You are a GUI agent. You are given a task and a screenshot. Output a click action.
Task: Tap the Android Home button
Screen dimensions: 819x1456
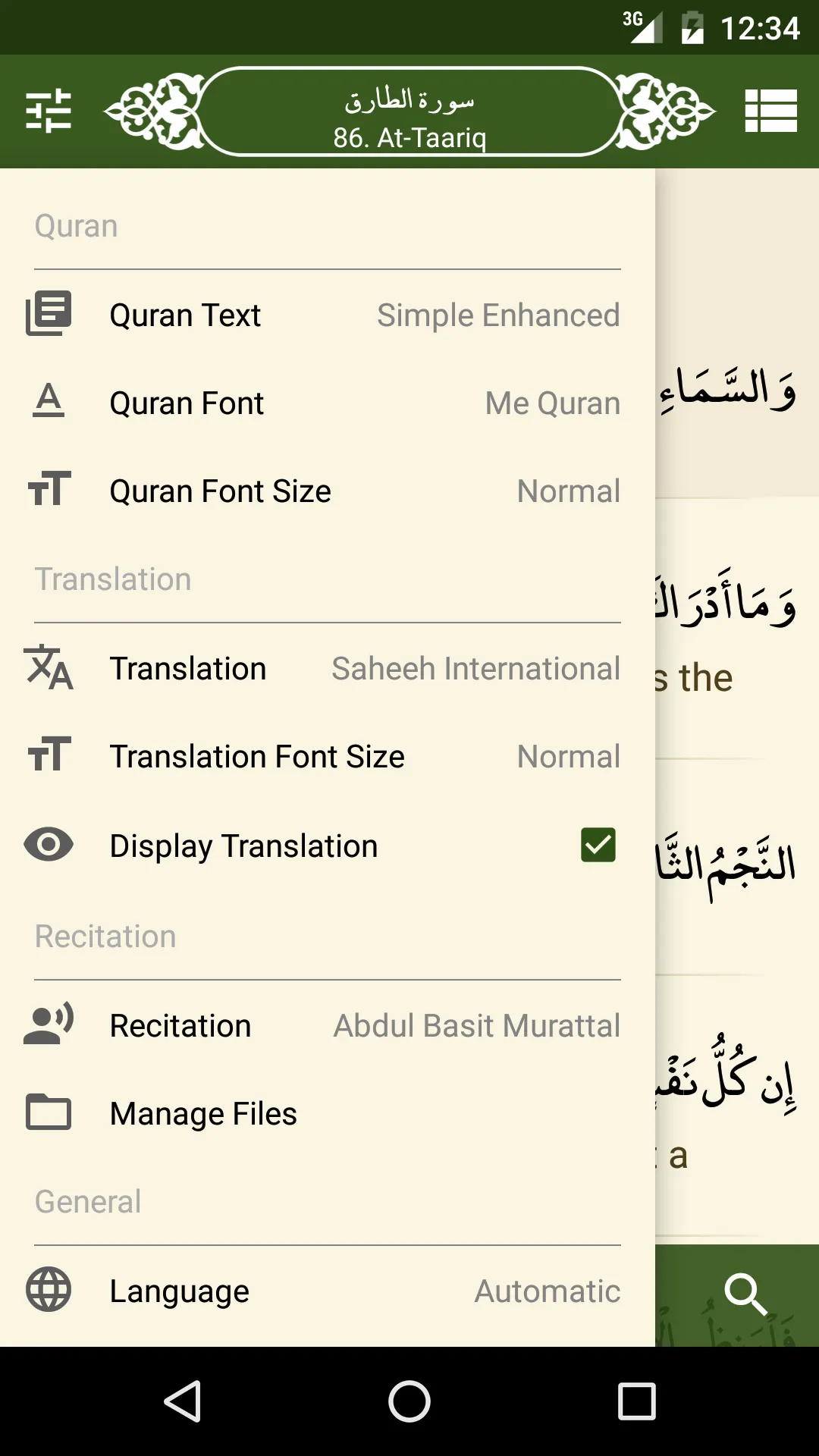[409, 1401]
